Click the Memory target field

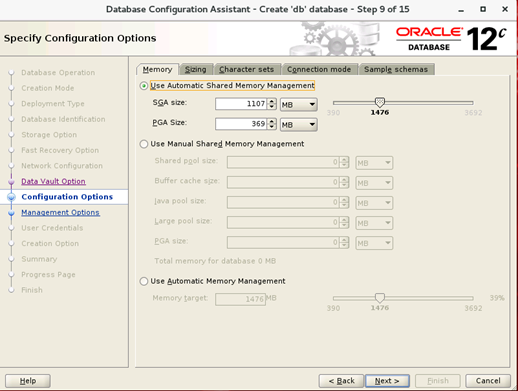[240, 299]
